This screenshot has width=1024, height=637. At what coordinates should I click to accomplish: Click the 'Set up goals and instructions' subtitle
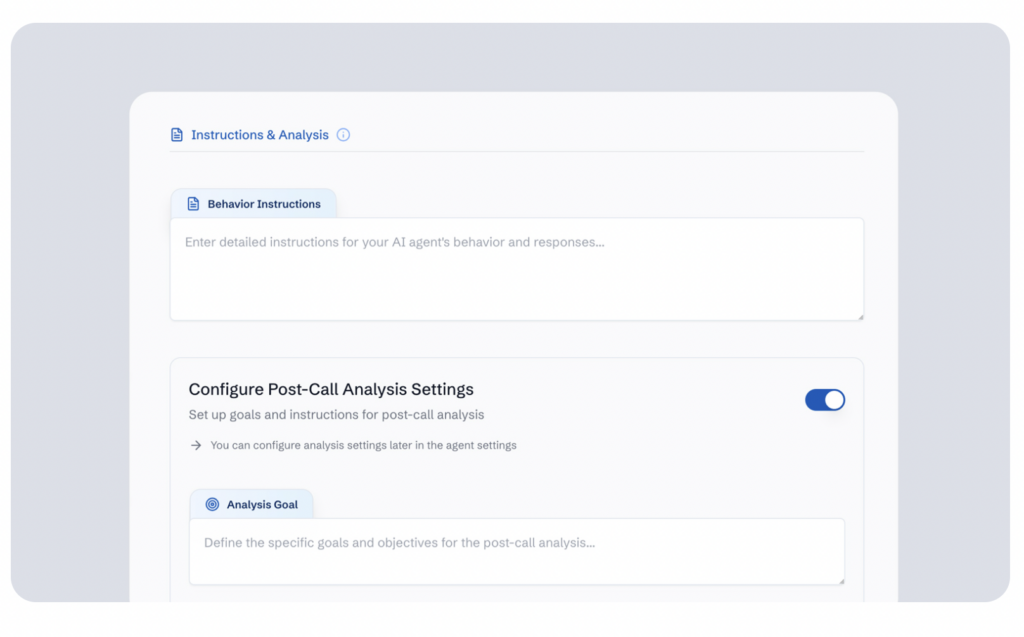click(336, 414)
